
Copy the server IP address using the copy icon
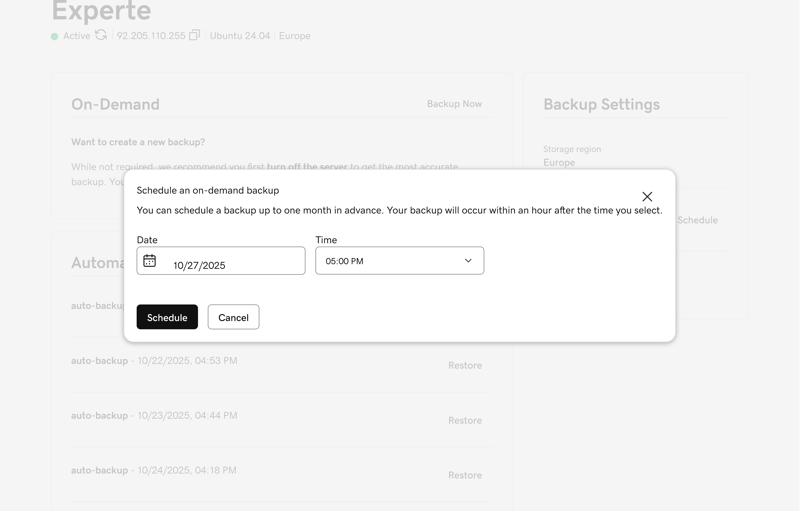click(195, 35)
